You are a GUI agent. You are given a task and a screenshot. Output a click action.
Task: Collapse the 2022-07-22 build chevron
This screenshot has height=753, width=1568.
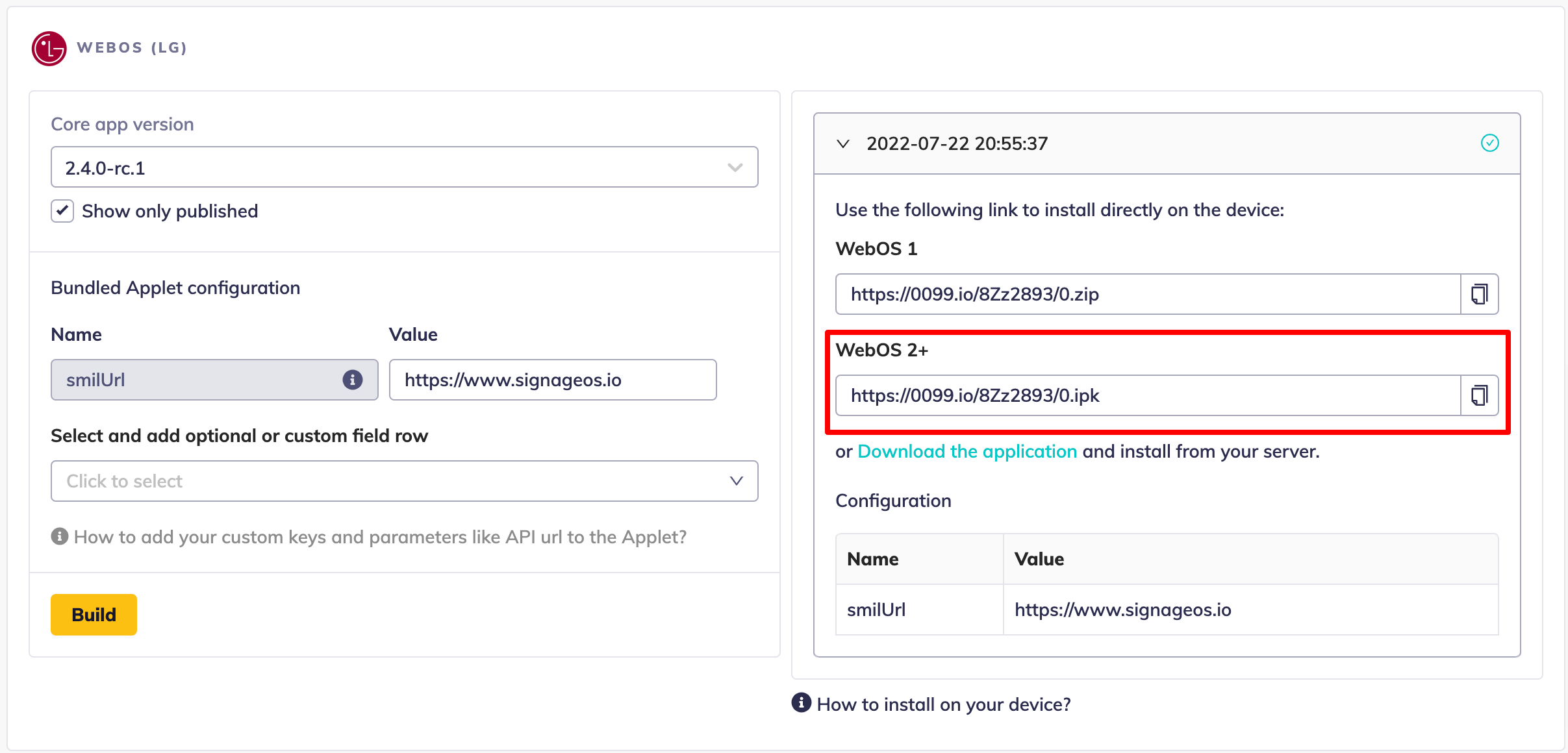(843, 143)
